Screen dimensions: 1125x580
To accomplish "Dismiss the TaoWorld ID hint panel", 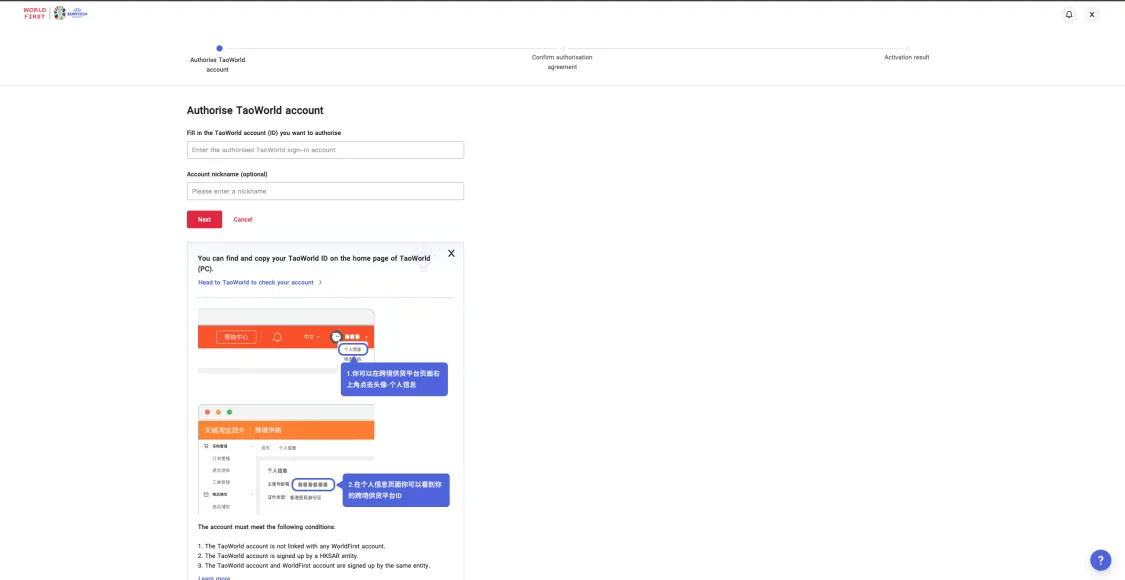I will coord(451,253).
